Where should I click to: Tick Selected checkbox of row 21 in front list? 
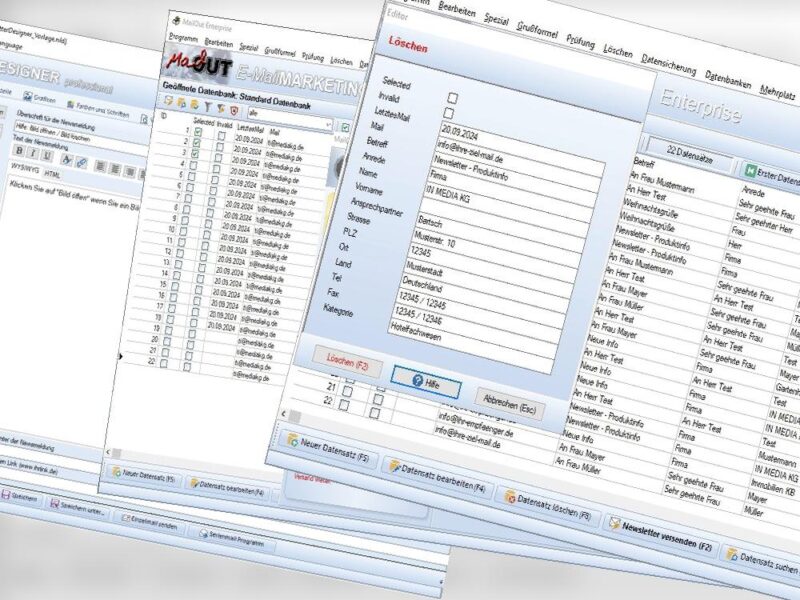[x=347, y=391]
